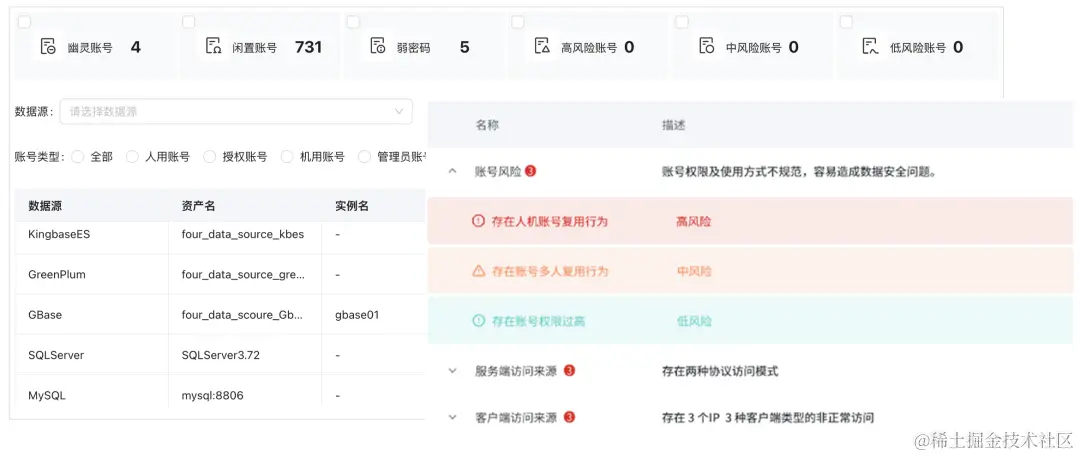Click the MySQL data source cell

(47, 396)
